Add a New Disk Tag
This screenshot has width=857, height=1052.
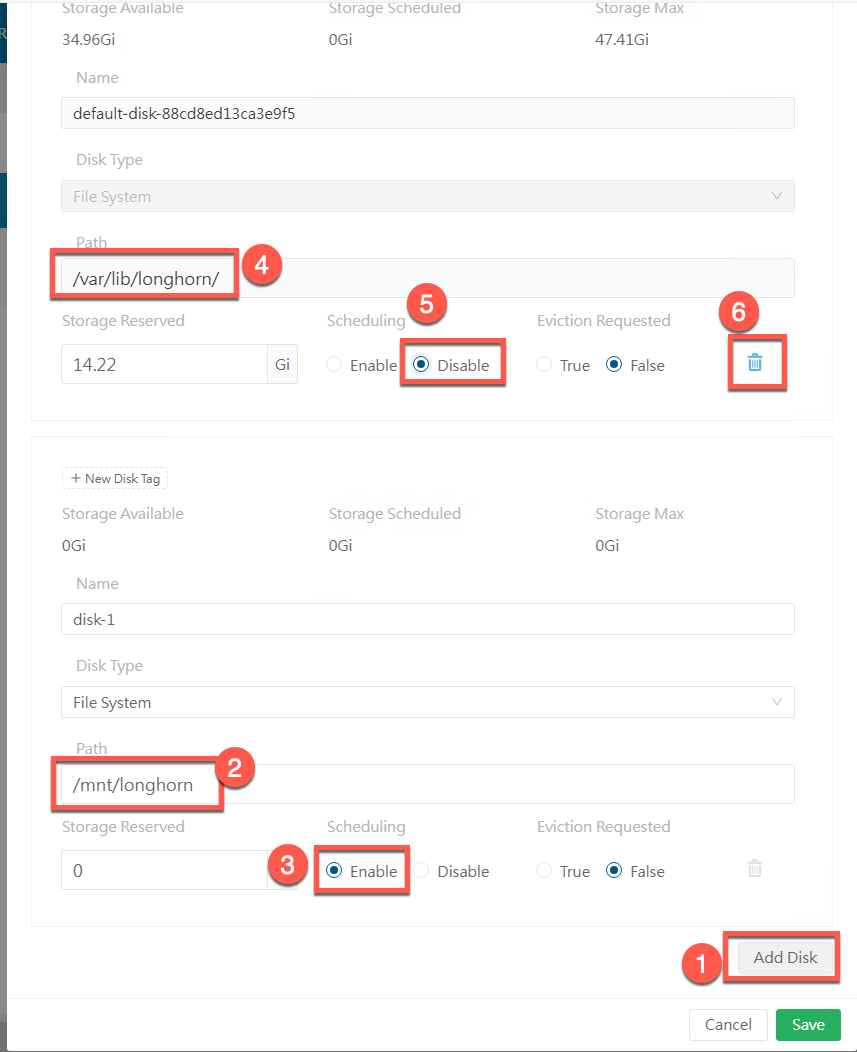(x=115, y=478)
